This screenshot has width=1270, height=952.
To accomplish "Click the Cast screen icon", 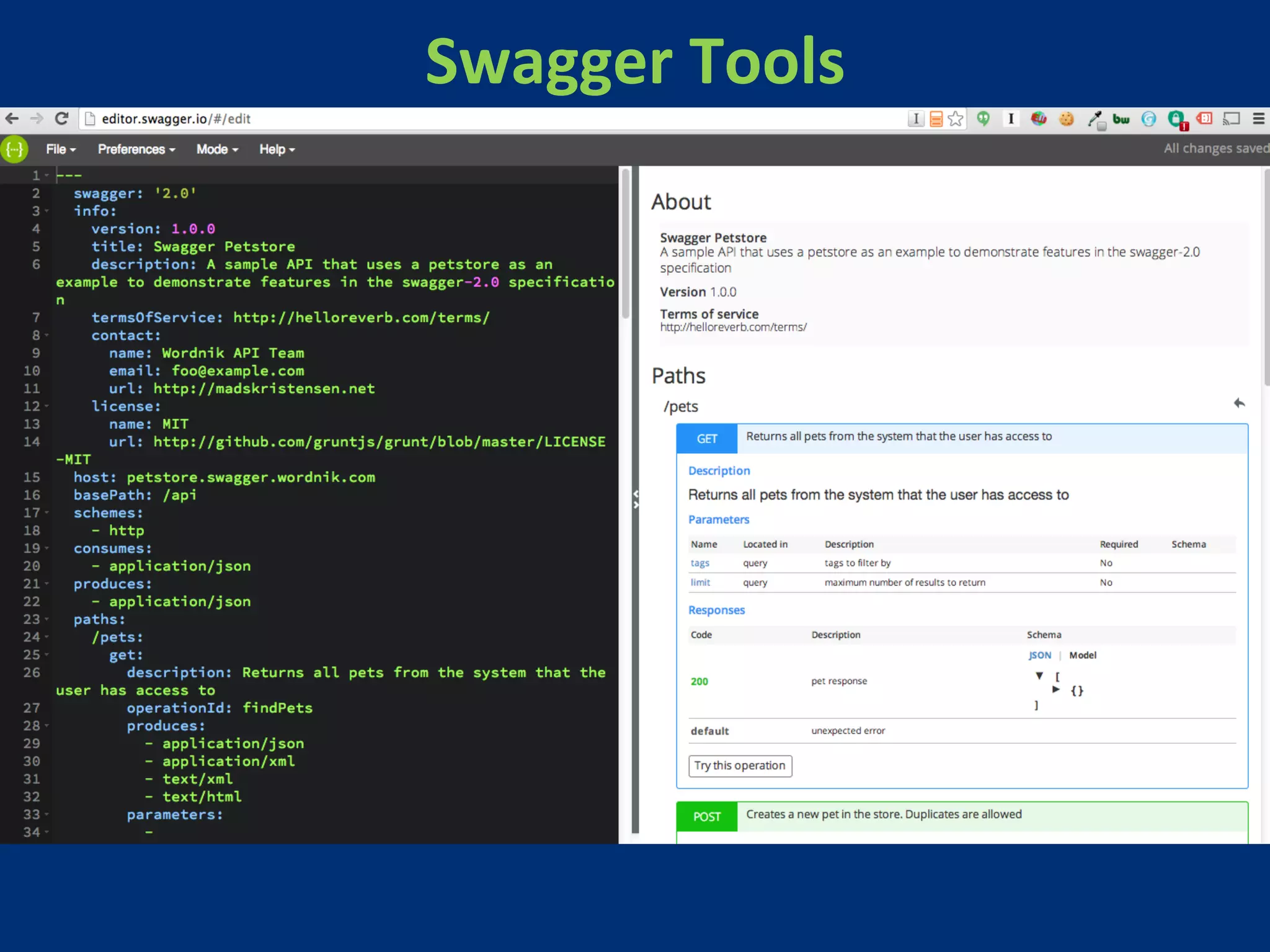I will 1231,118.
